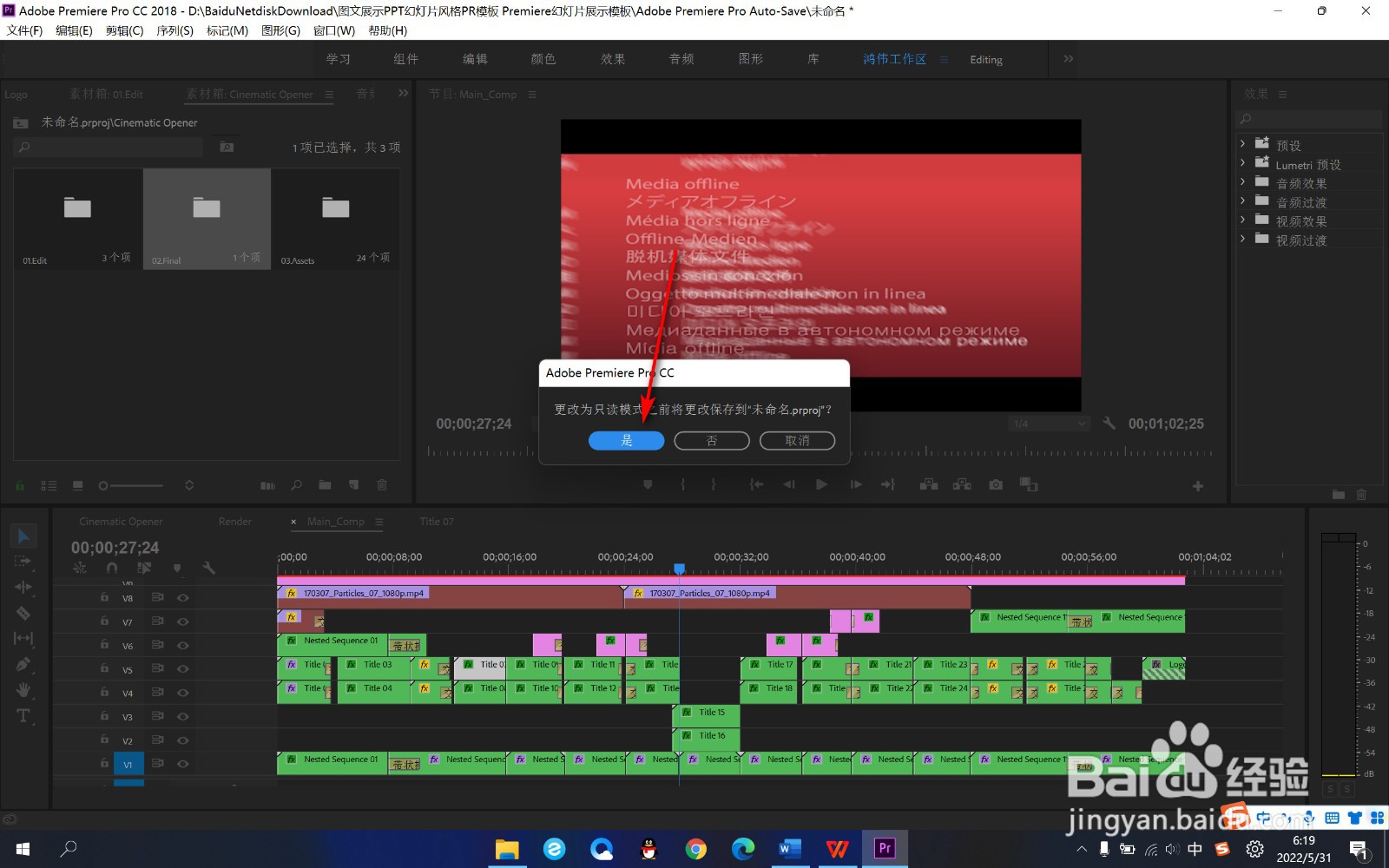Select the Ripple Edit tool

coord(23,588)
